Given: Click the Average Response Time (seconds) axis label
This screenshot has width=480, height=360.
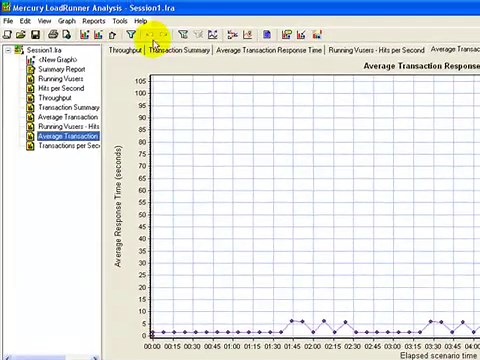Looking at the screenshot, I should click(118, 206).
